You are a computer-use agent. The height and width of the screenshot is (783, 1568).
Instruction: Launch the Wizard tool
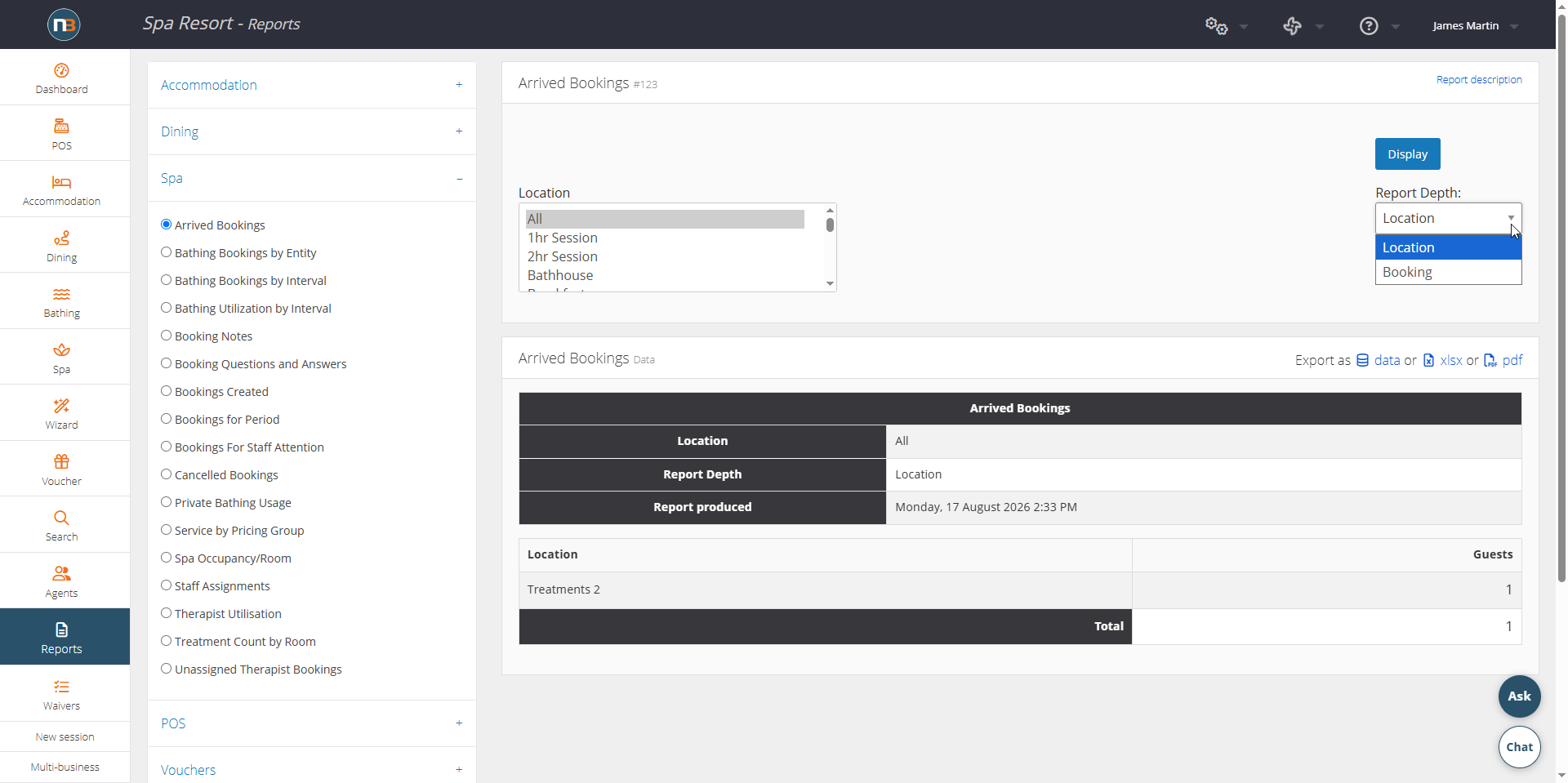tap(62, 414)
